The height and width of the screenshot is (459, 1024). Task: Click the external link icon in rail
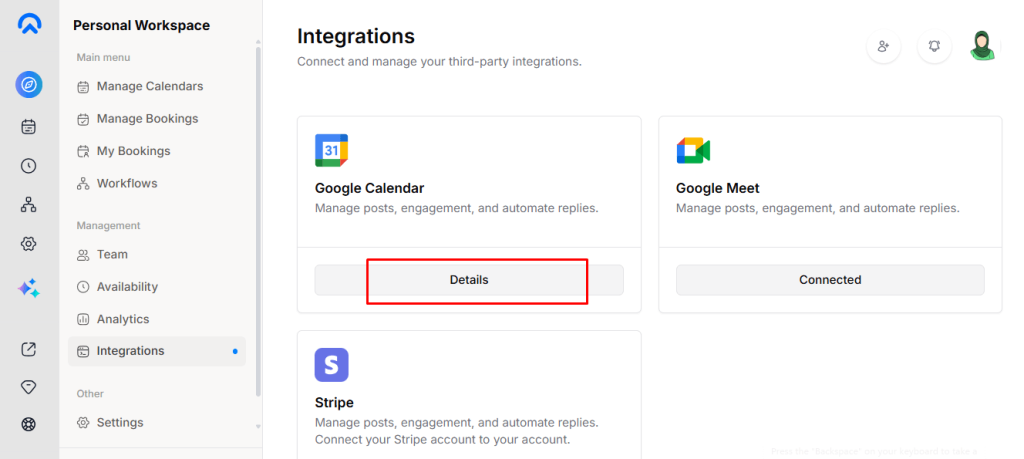pyautogui.click(x=29, y=349)
